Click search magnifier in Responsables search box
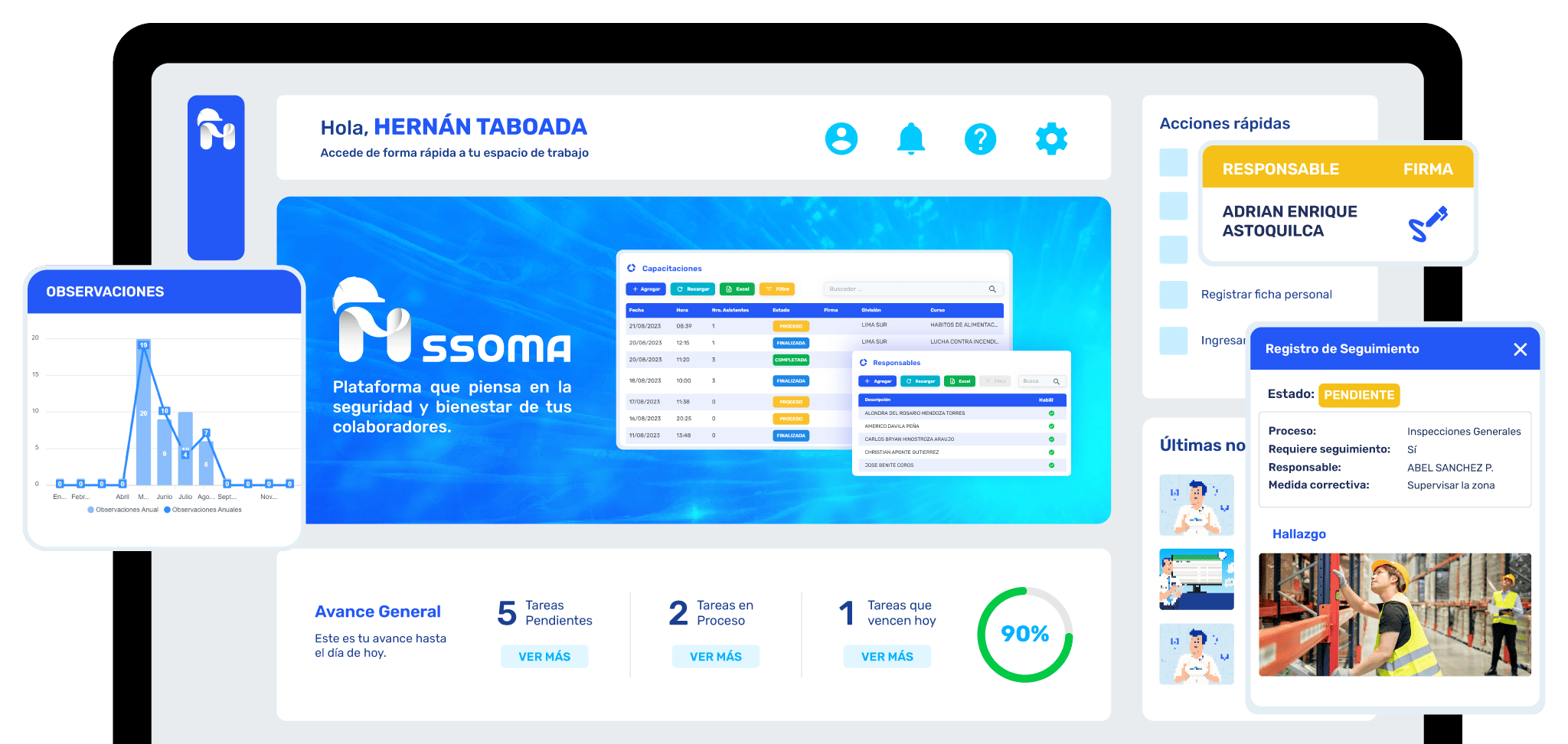 [x=1056, y=381]
